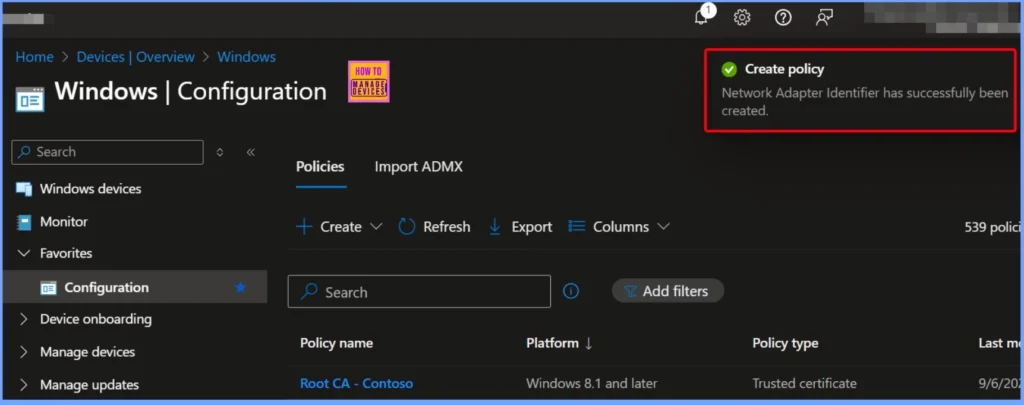The height and width of the screenshot is (405, 1024).
Task: Go to Devices | Overview breadcrumb
Action: pyautogui.click(x=135, y=57)
